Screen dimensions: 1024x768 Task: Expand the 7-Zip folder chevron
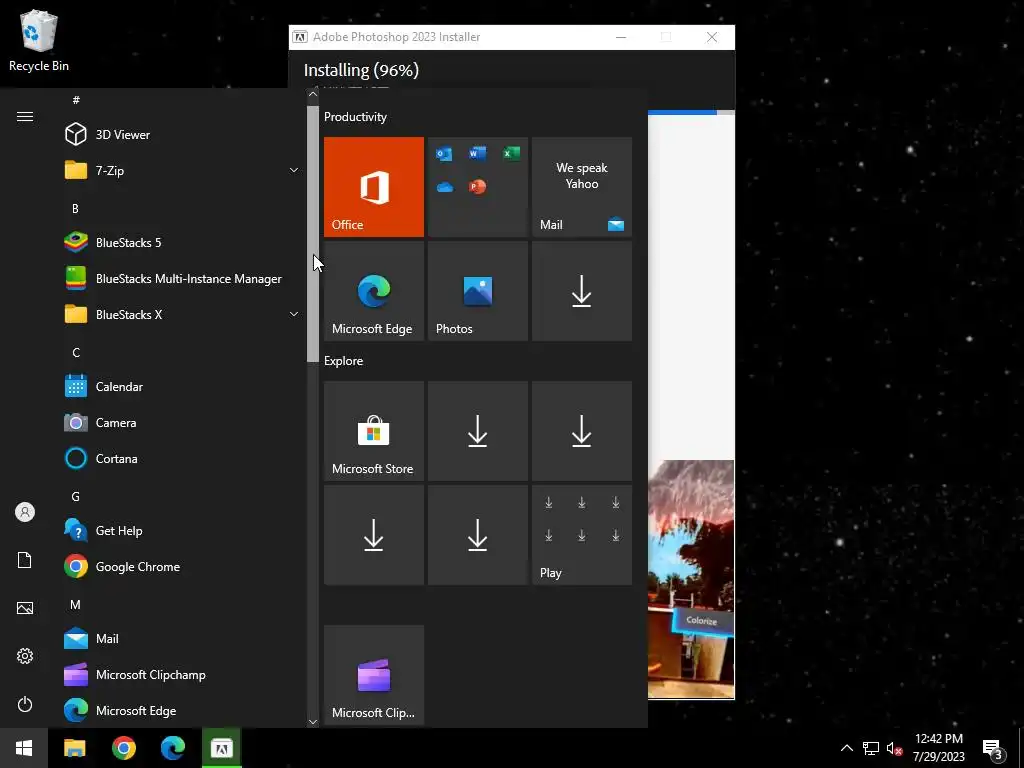294,170
